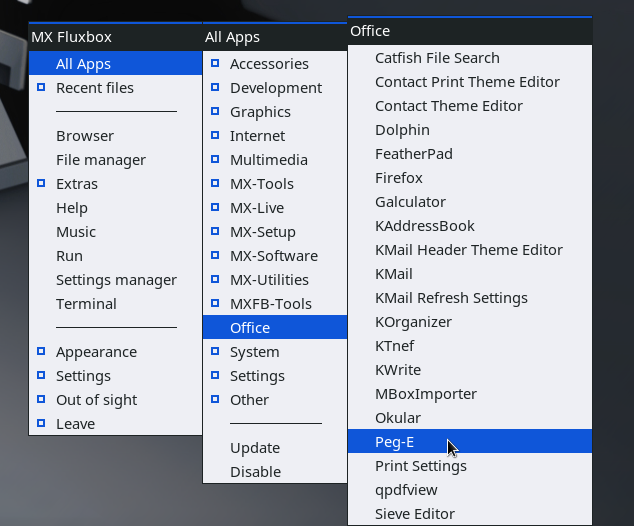Screen dimensions: 634x526
Task: Expand the Leave submenu
Action: [x=115, y=424]
